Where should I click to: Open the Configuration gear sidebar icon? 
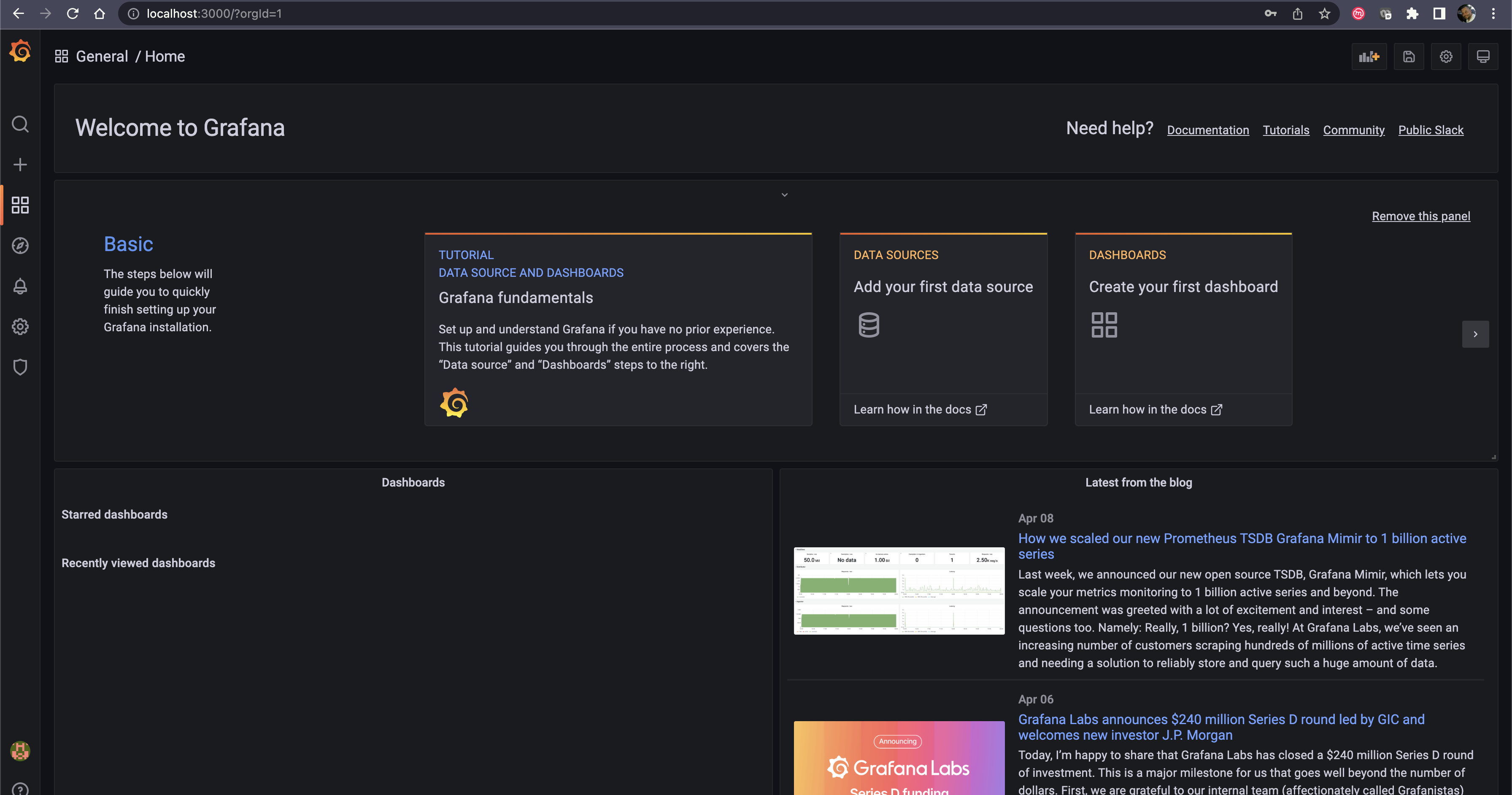tap(20, 327)
